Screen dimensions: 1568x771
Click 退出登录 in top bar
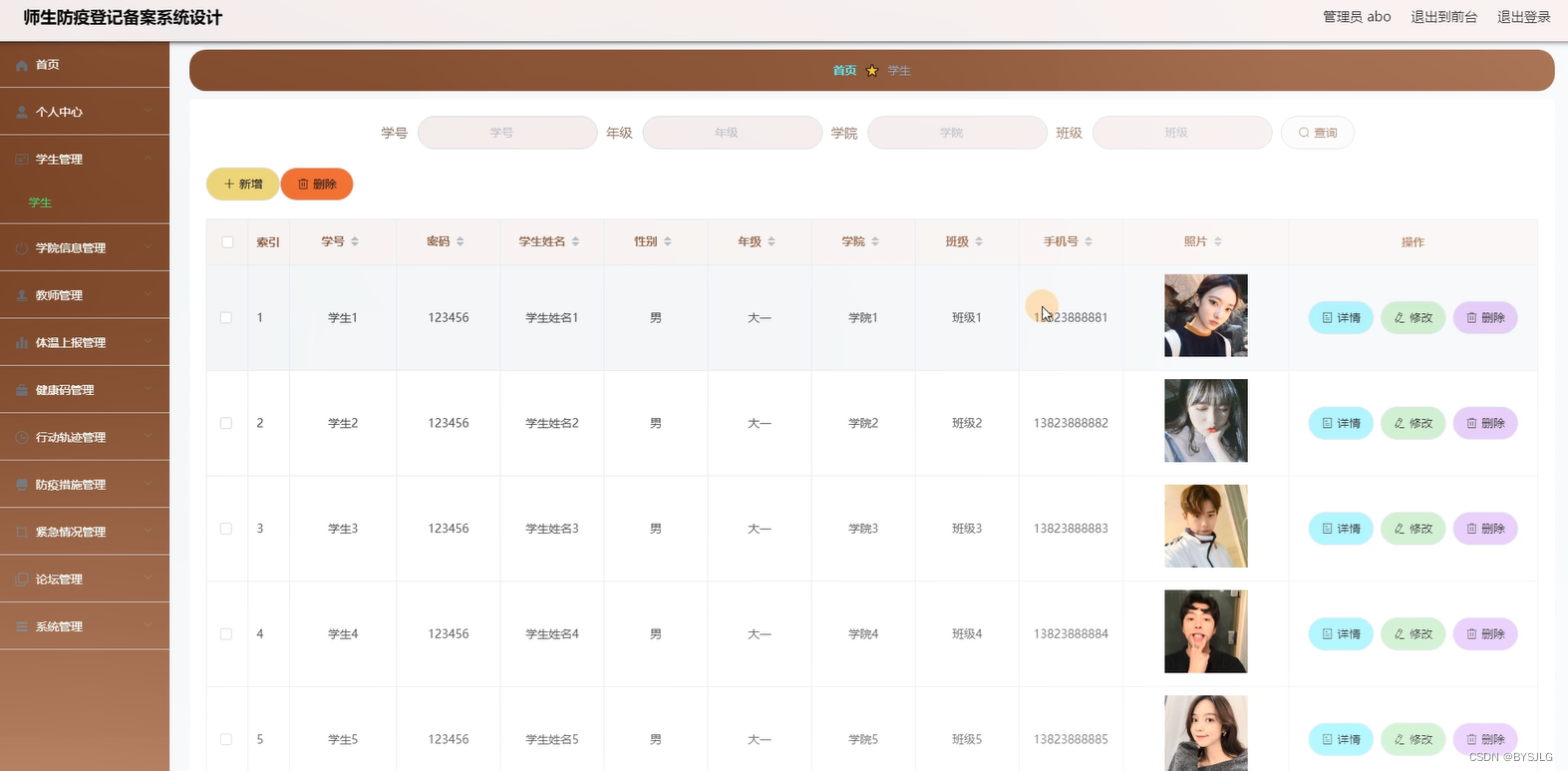point(1523,17)
